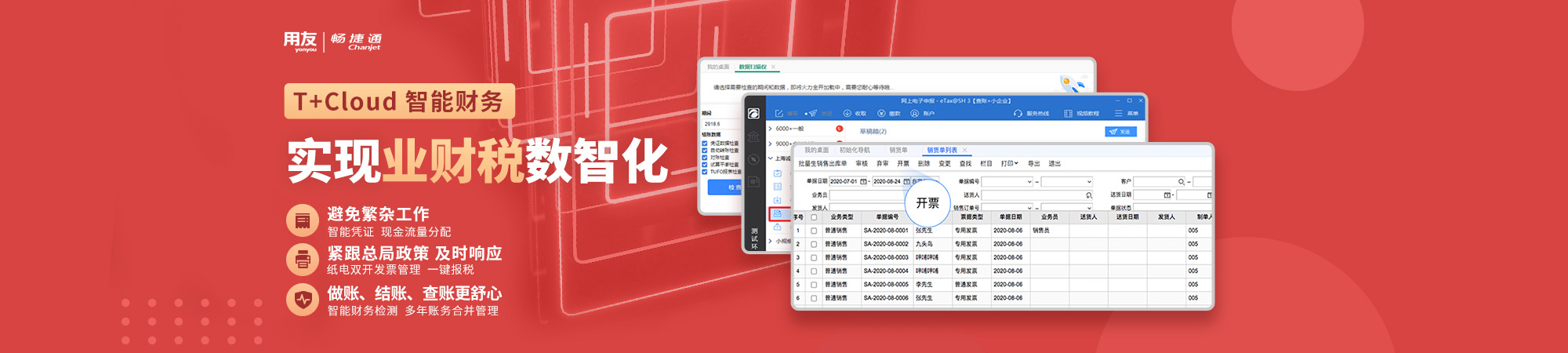Open 服务热线 headset icon in eTax window
Image resolution: width=1568 pixels, height=353 pixels.
[x=1018, y=114]
